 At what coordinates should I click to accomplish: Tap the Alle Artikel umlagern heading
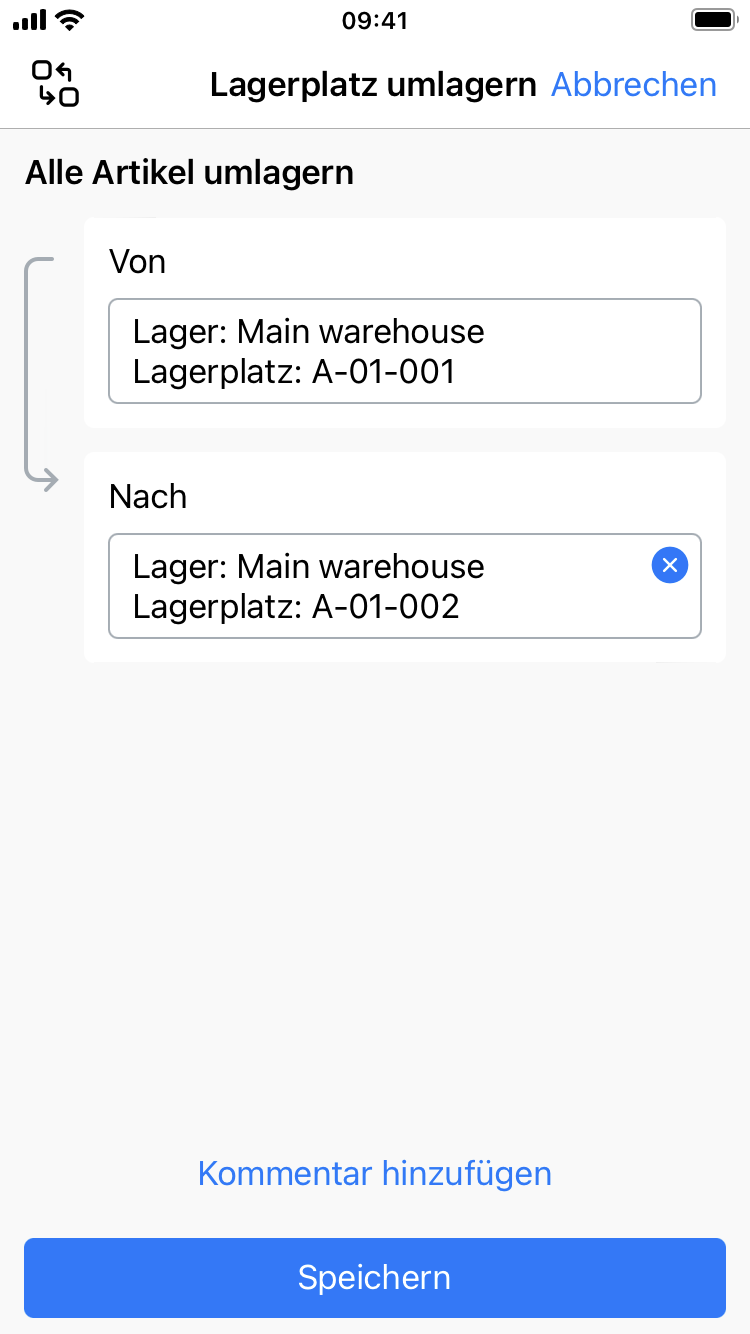pos(189,173)
